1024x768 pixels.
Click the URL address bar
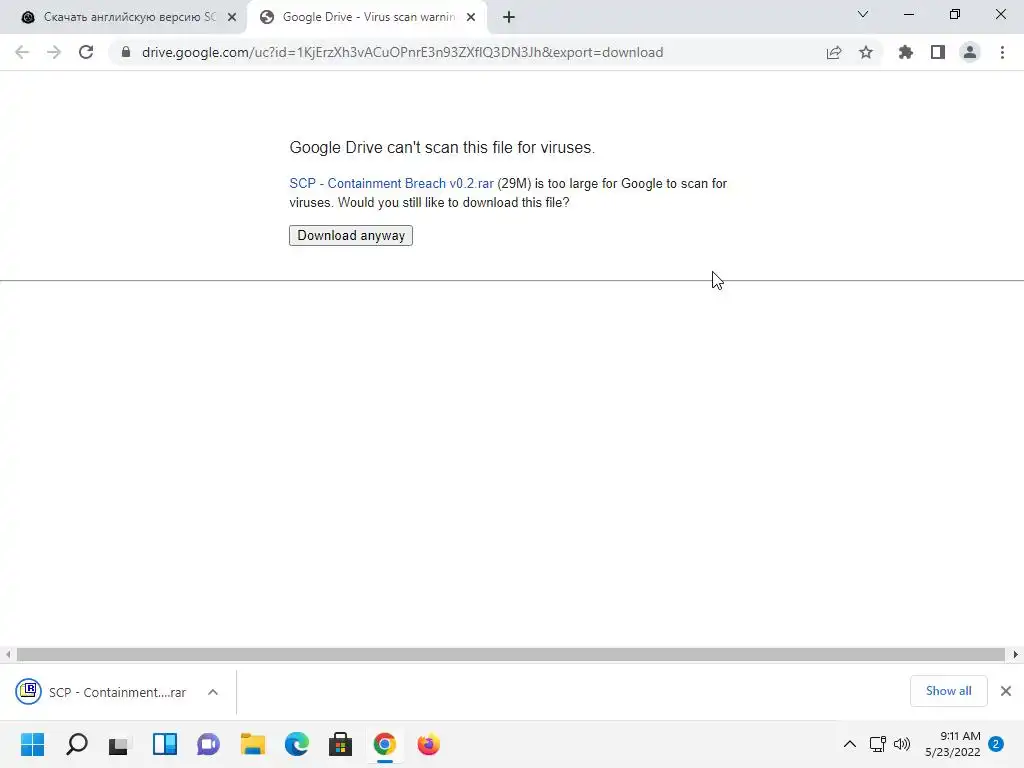(402, 52)
